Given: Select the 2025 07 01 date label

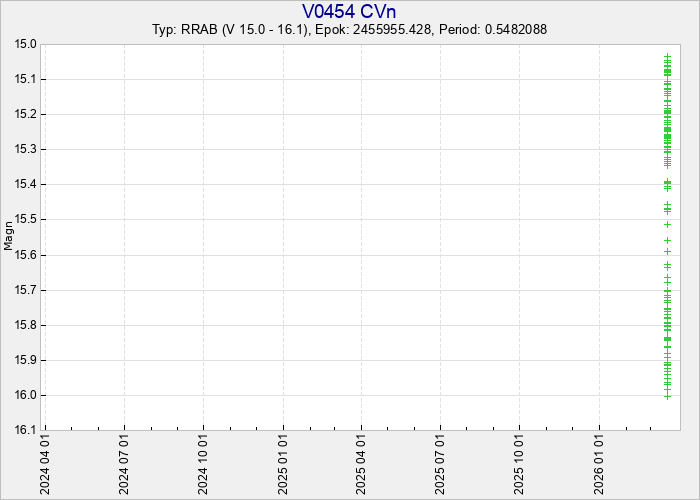Looking at the screenshot, I should coord(440,464).
